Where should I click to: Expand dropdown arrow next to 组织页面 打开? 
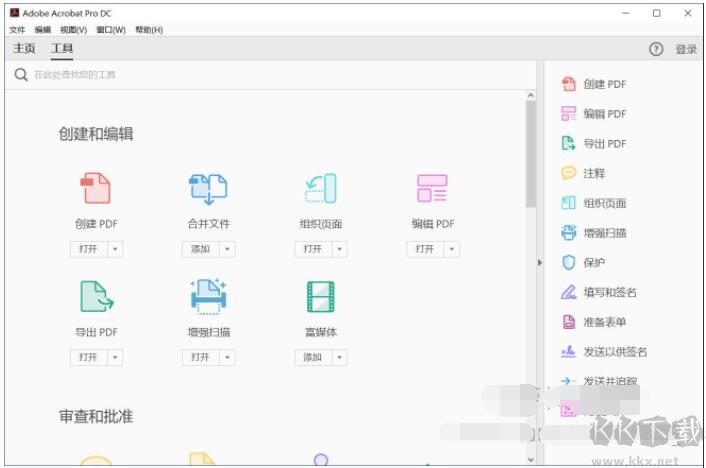pos(340,249)
